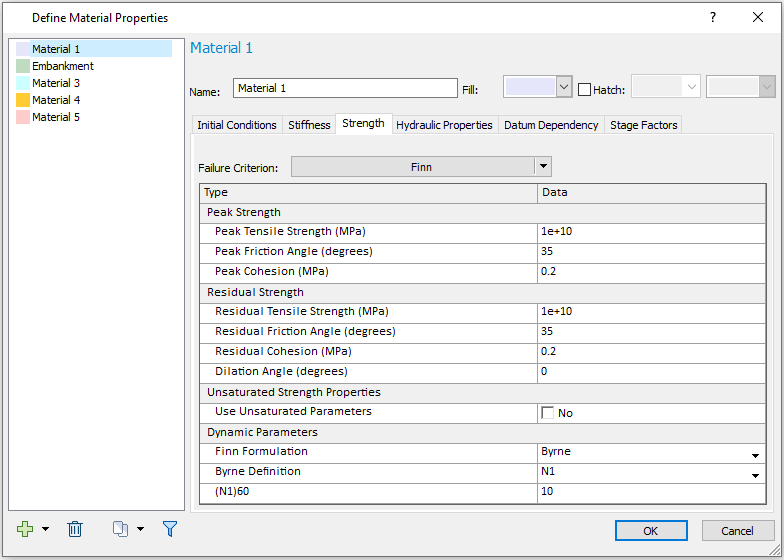
Task: Click the Cancel button
Action: pos(738,530)
